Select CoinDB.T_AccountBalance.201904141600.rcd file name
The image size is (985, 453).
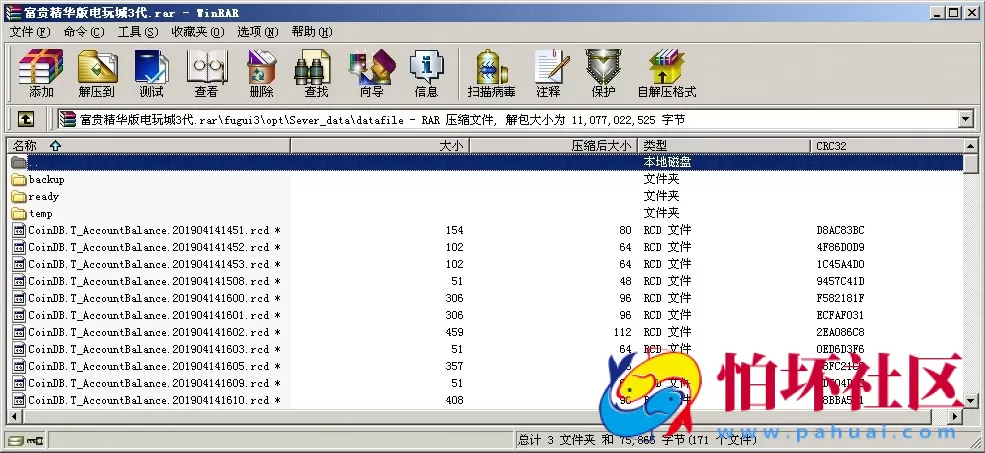pyautogui.click(x=149, y=298)
